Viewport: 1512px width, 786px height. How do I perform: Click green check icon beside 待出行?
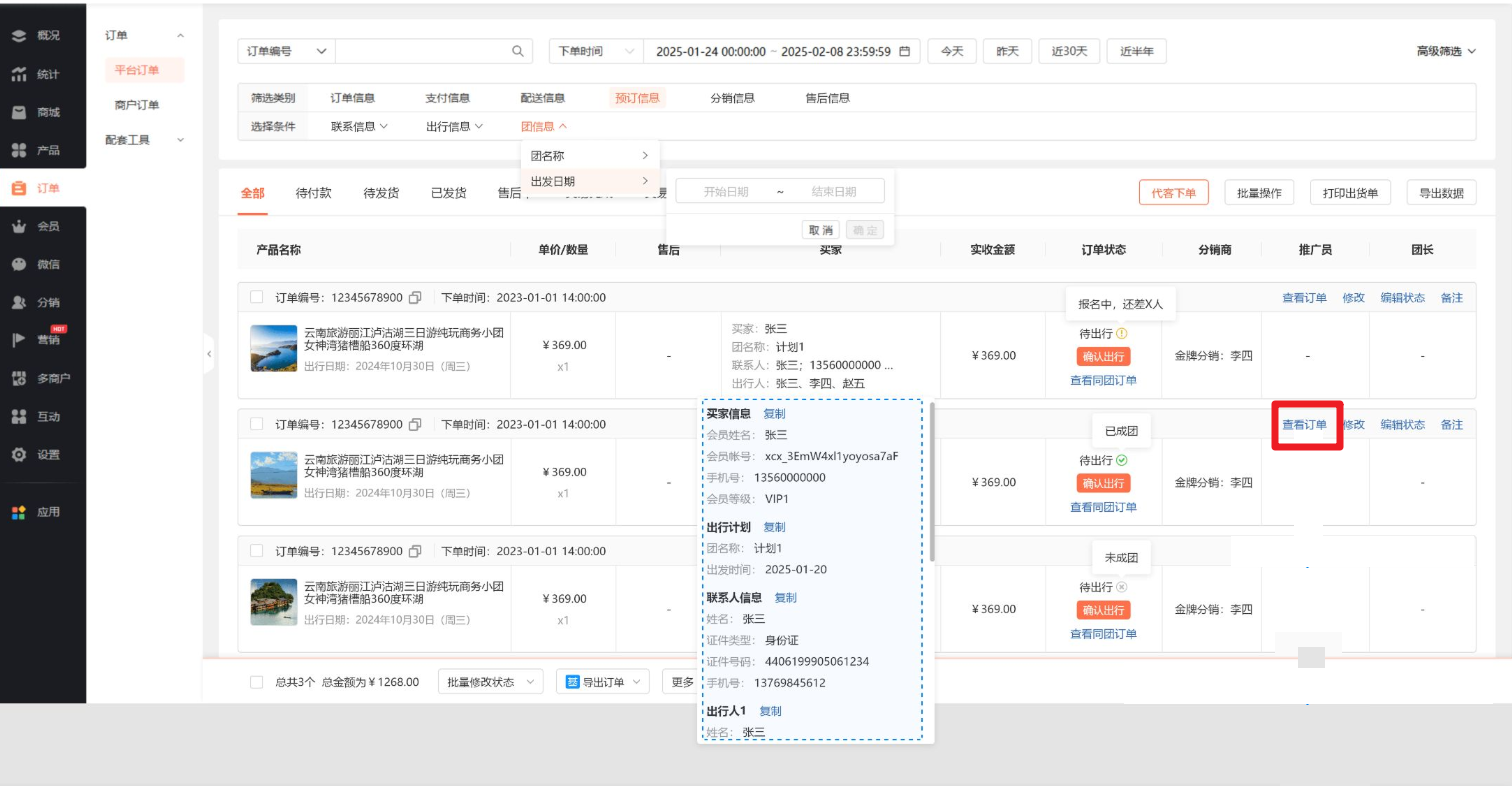pyautogui.click(x=1122, y=460)
